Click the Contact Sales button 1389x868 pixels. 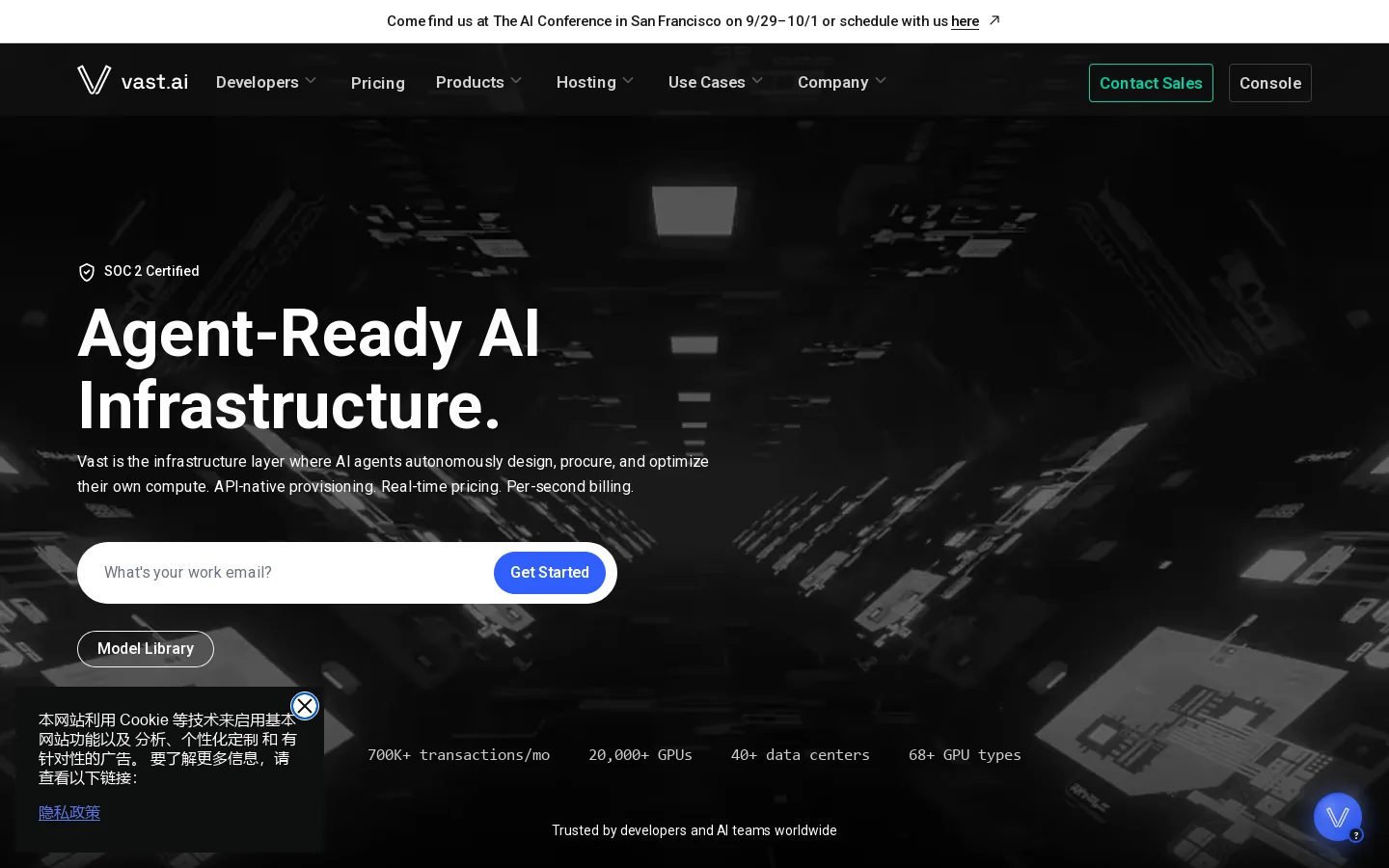click(x=1151, y=83)
